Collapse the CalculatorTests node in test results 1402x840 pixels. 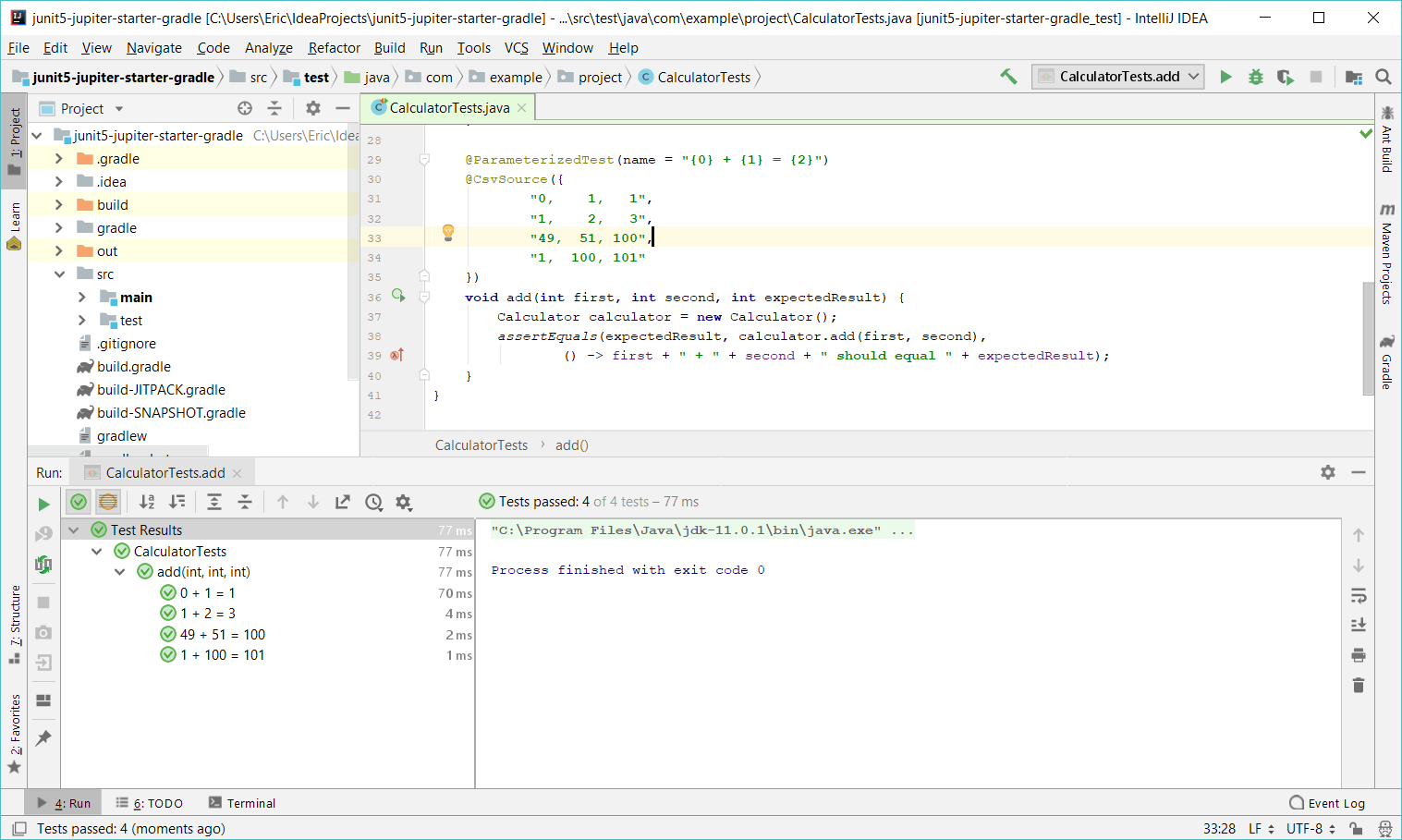[x=97, y=552]
